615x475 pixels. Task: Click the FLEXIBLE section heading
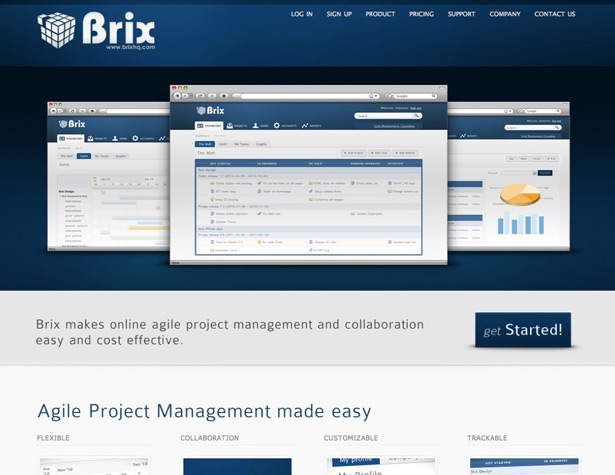point(53,438)
